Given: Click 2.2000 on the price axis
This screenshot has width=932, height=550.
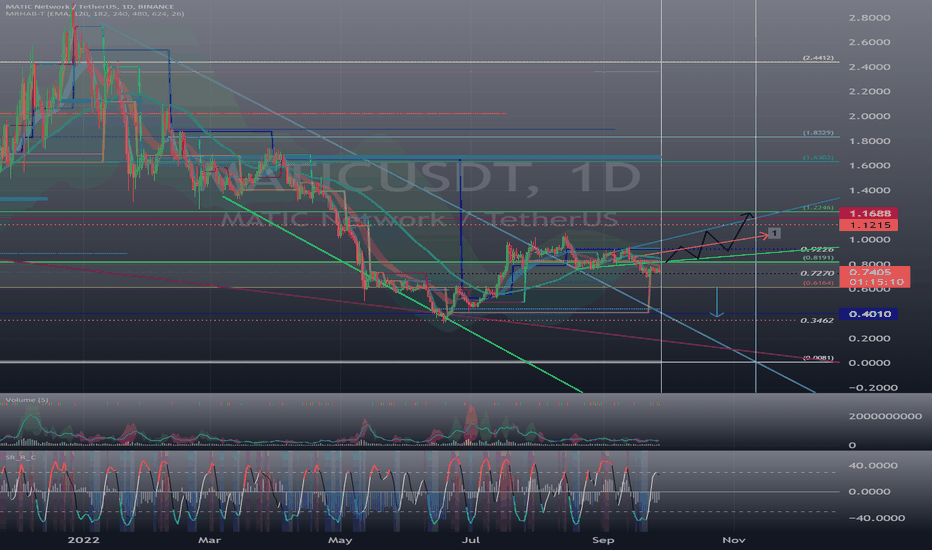Looking at the screenshot, I should [870, 92].
